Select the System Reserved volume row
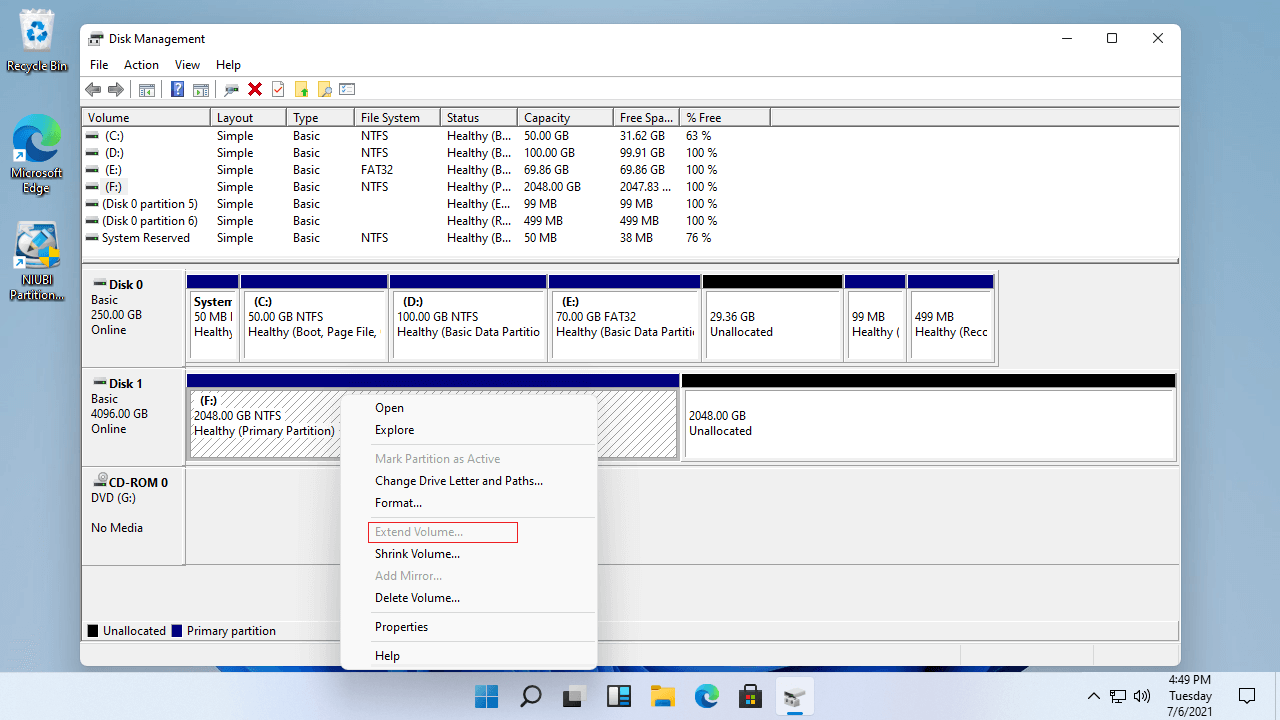 point(145,238)
